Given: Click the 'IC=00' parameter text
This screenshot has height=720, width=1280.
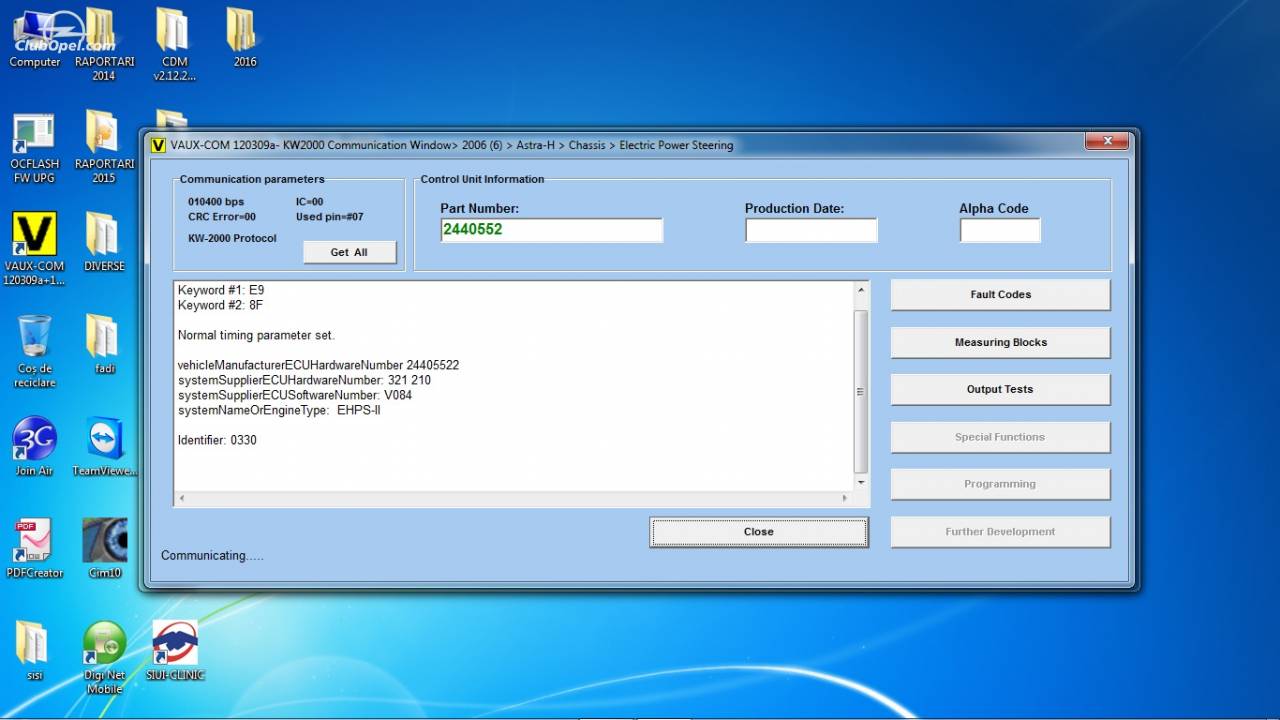Looking at the screenshot, I should pos(309,202).
